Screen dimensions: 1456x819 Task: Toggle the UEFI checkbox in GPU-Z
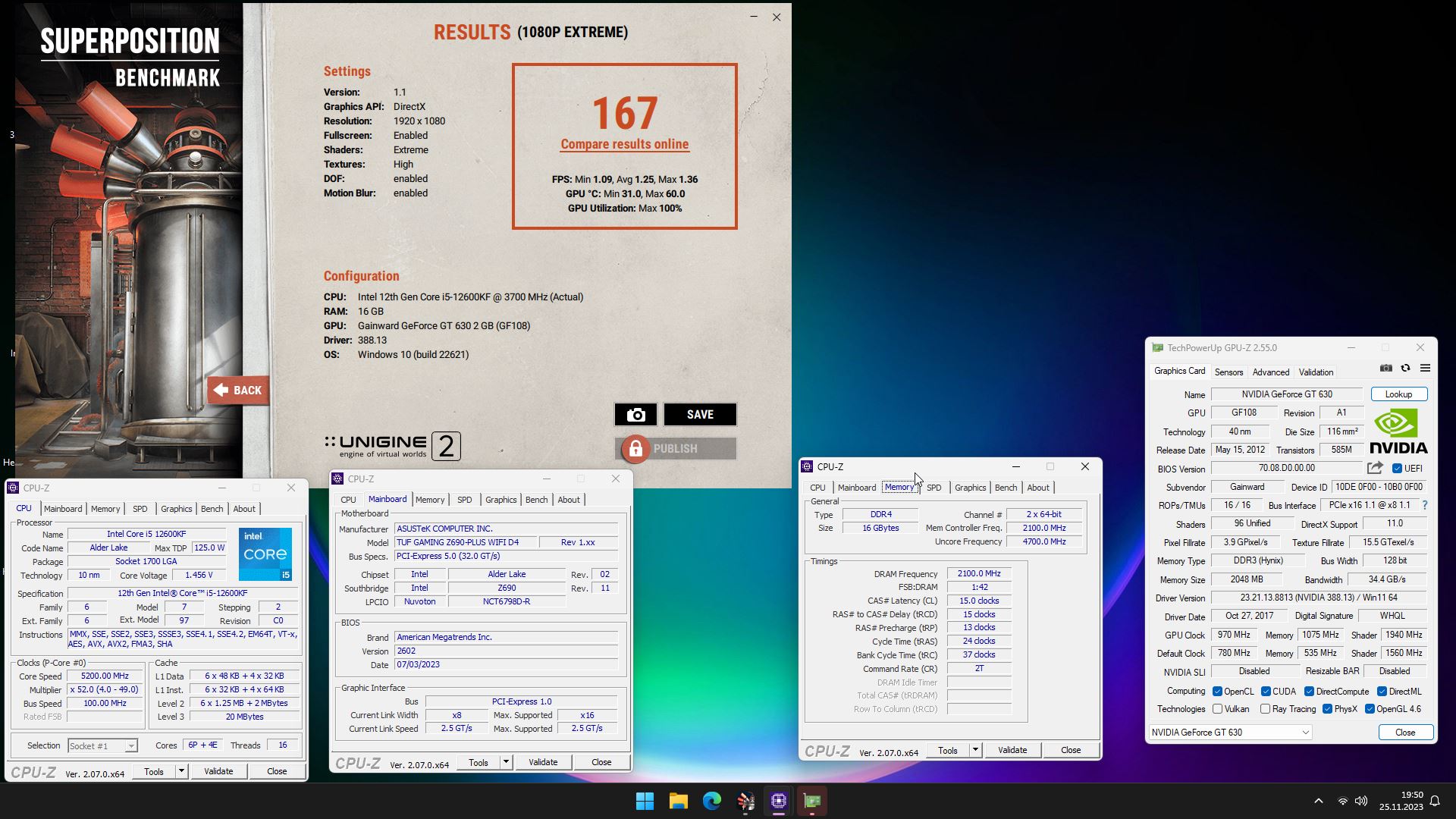coord(1397,469)
